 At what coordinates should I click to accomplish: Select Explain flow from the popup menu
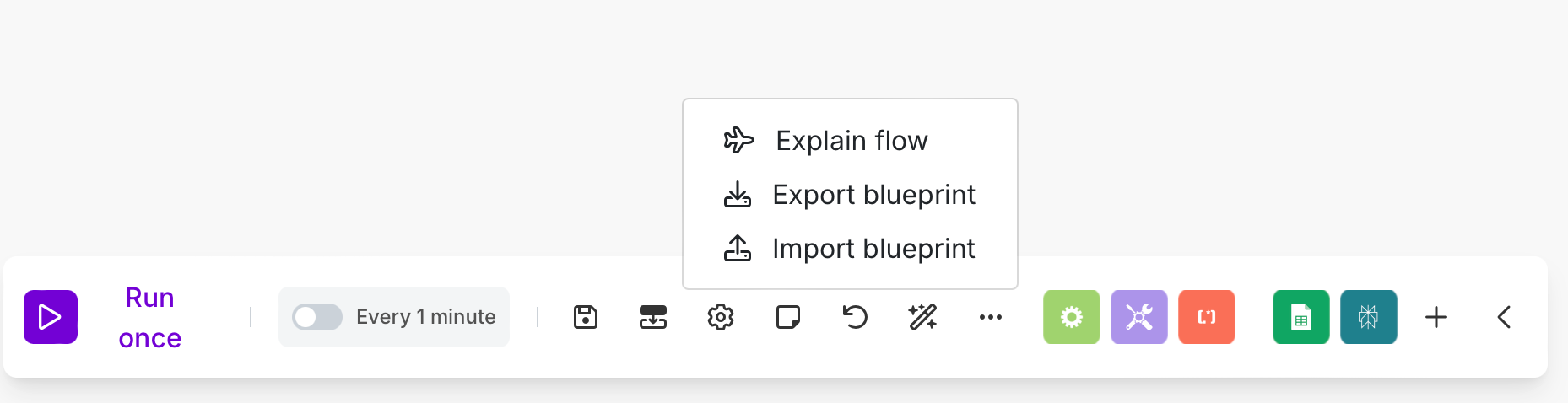(x=850, y=140)
